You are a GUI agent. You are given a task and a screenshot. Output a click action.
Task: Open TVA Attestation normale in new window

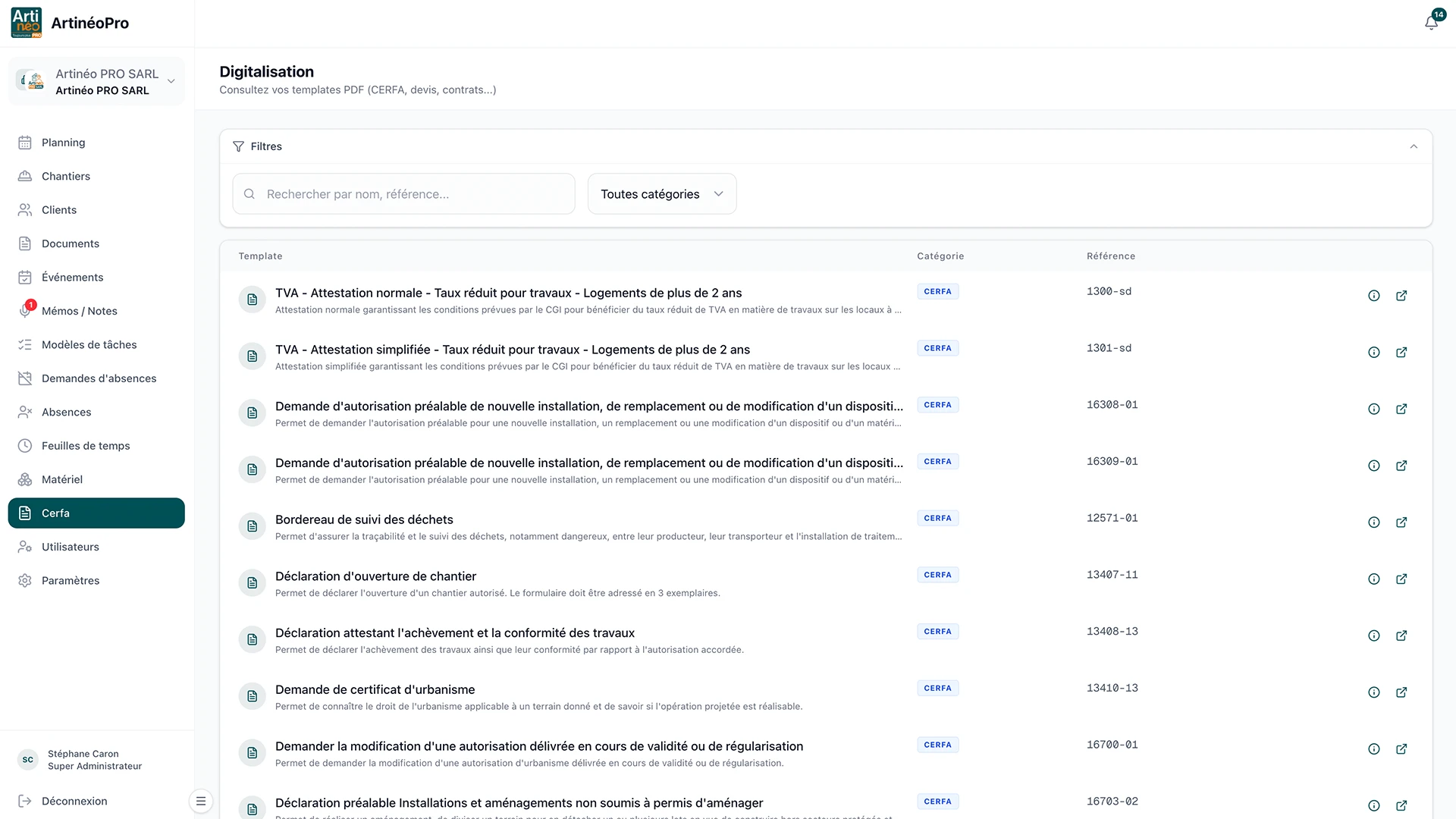point(1401,296)
